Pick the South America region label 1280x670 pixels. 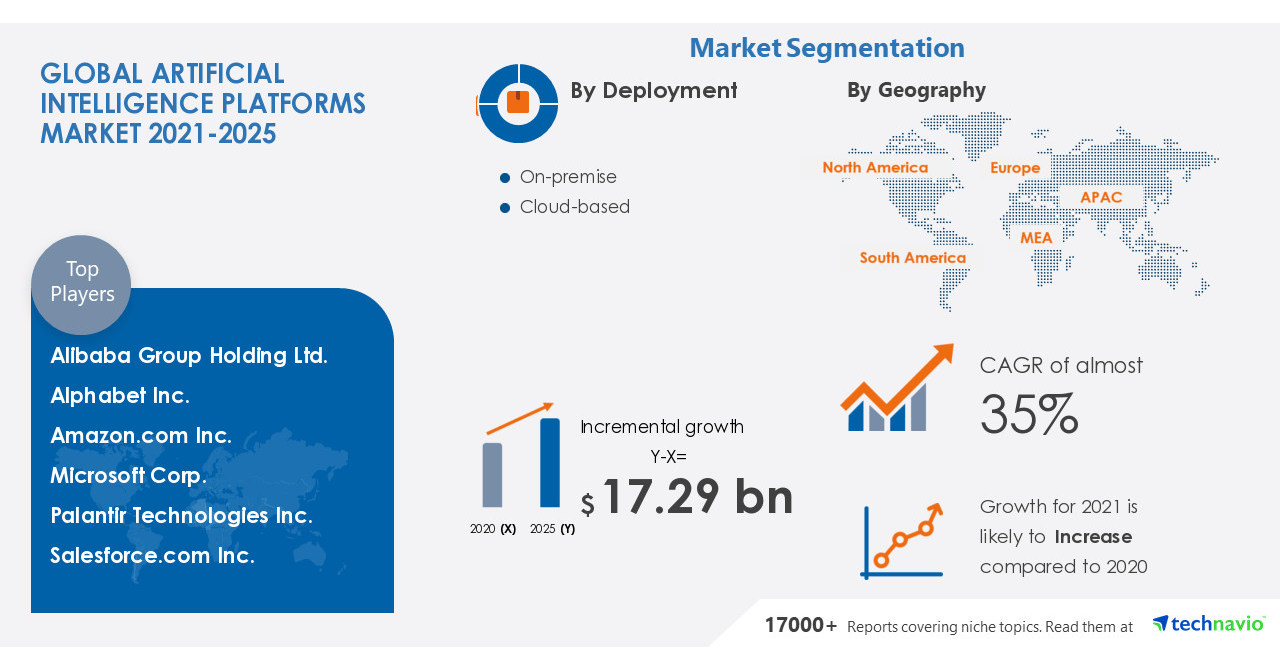click(912, 258)
